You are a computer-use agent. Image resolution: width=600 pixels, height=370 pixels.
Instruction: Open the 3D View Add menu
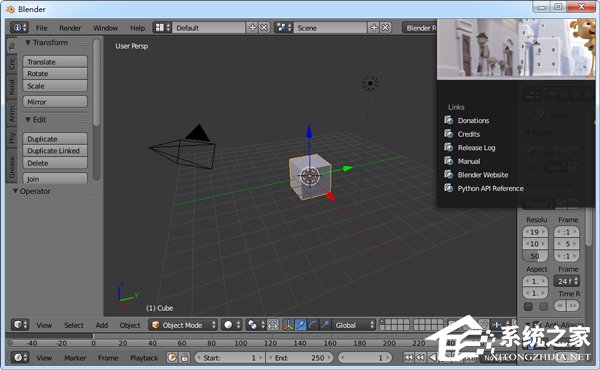(x=101, y=325)
